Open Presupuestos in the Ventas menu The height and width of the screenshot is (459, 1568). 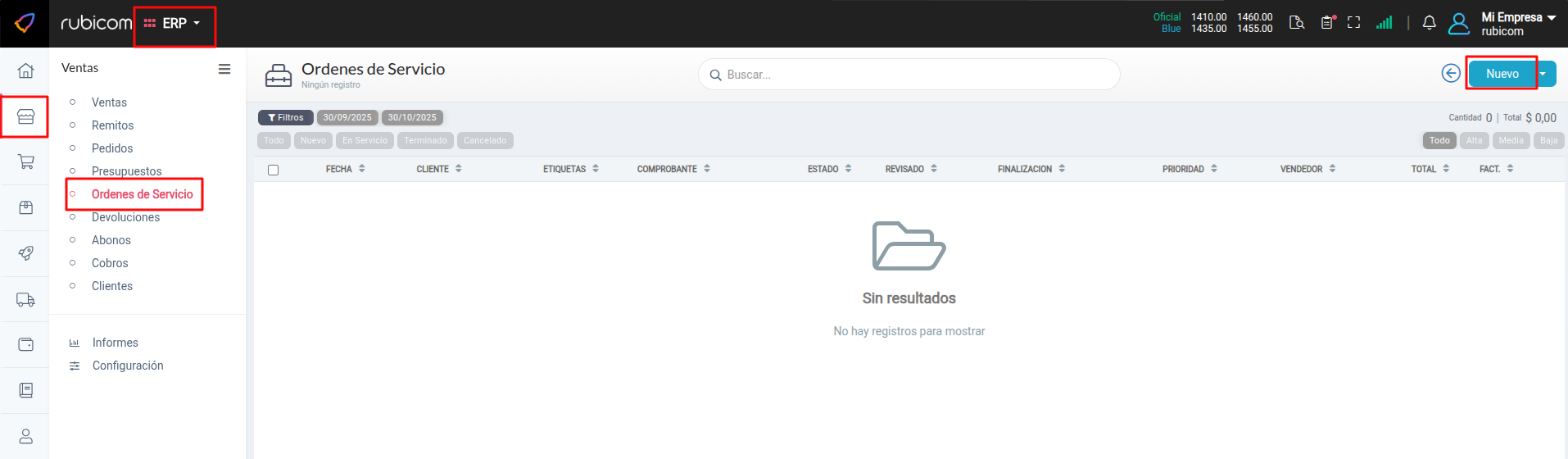[126, 171]
